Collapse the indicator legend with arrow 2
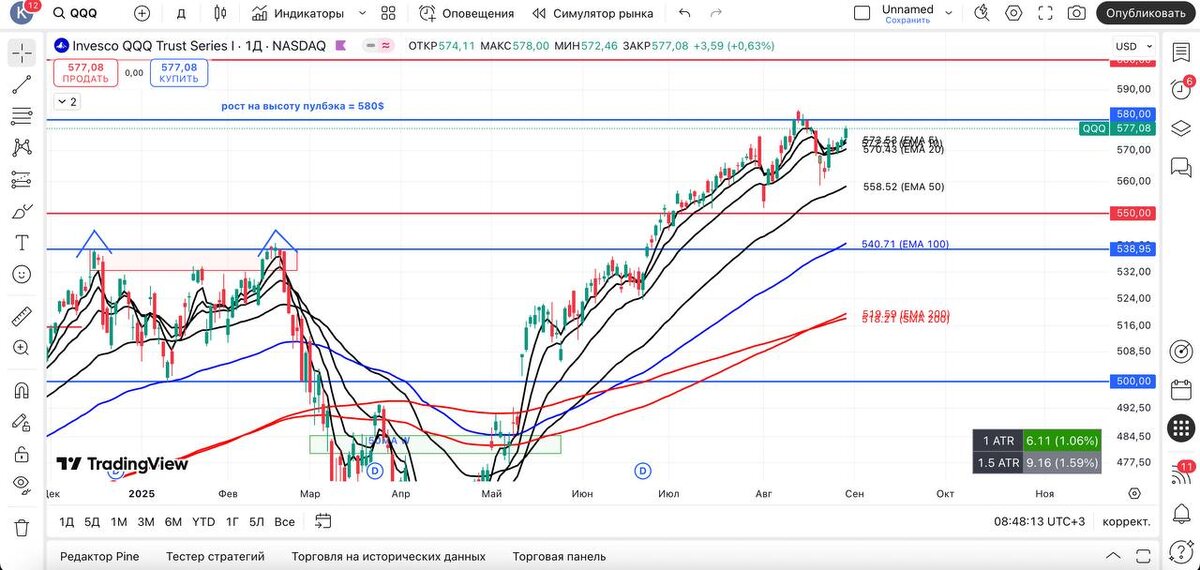This screenshot has height=570, width=1200. pos(67,102)
